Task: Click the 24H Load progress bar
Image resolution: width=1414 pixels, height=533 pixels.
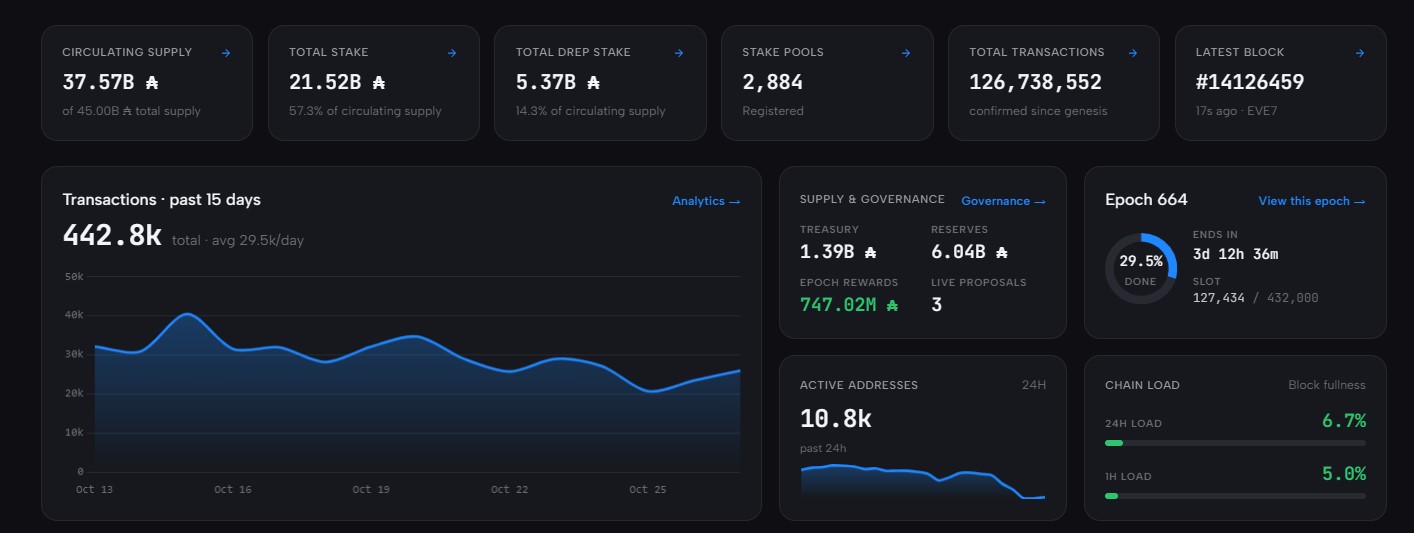Action: (1235, 443)
